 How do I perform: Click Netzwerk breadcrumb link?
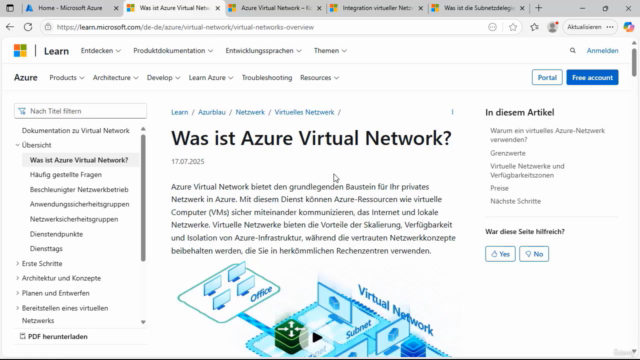[250, 112]
